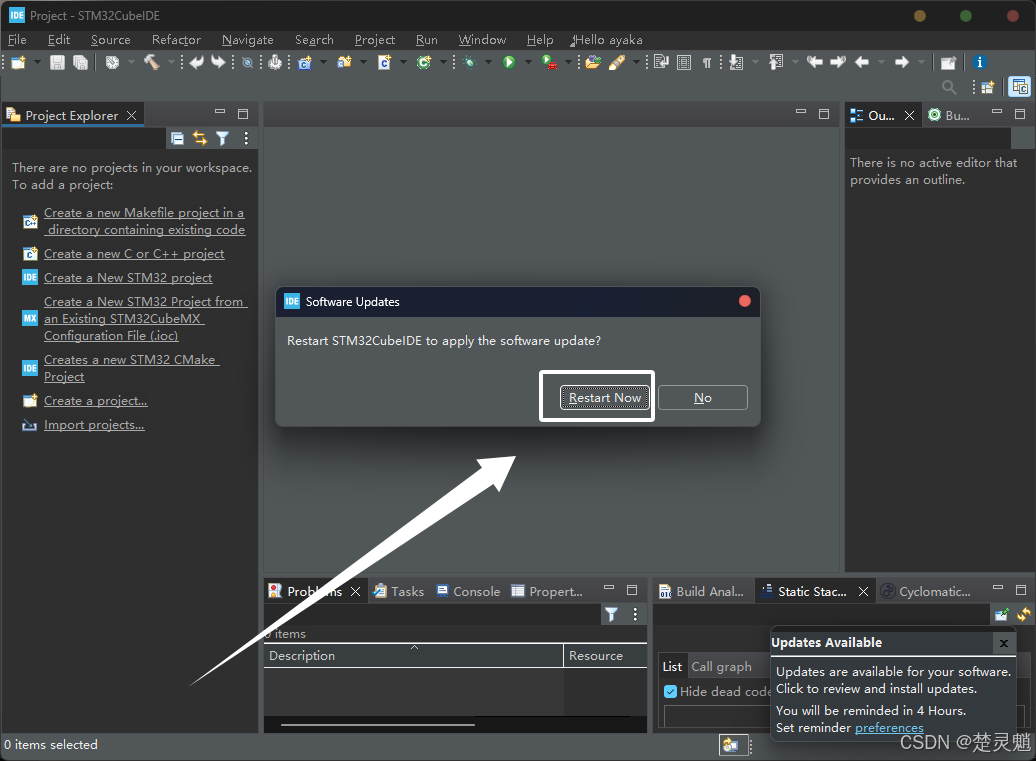The height and width of the screenshot is (761, 1036).
Task: Click the magnifier search icon under the toolbar
Action: 949,87
